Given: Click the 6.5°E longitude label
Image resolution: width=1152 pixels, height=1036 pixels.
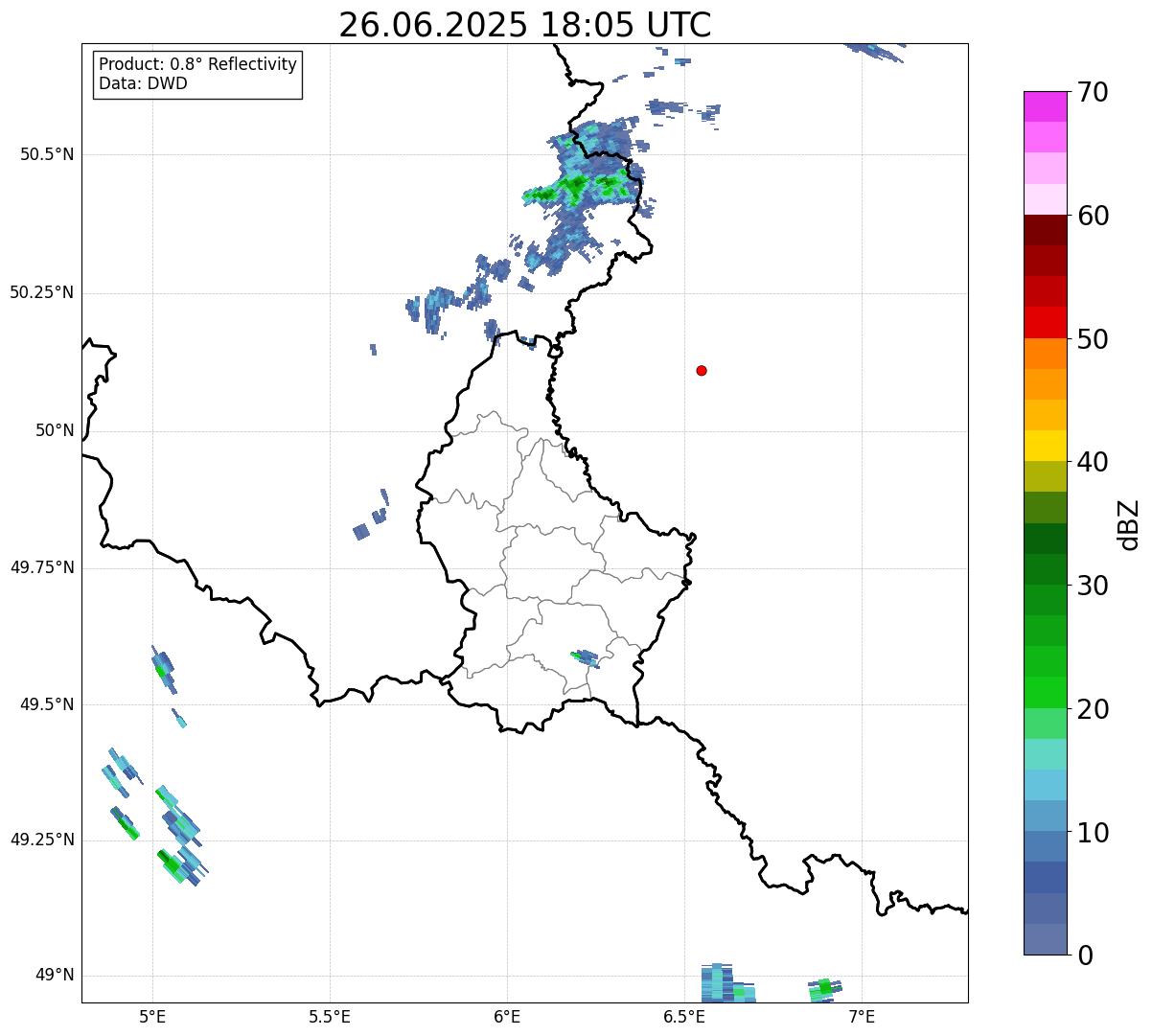Looking at the screenshot, I should coord(684,1016).
